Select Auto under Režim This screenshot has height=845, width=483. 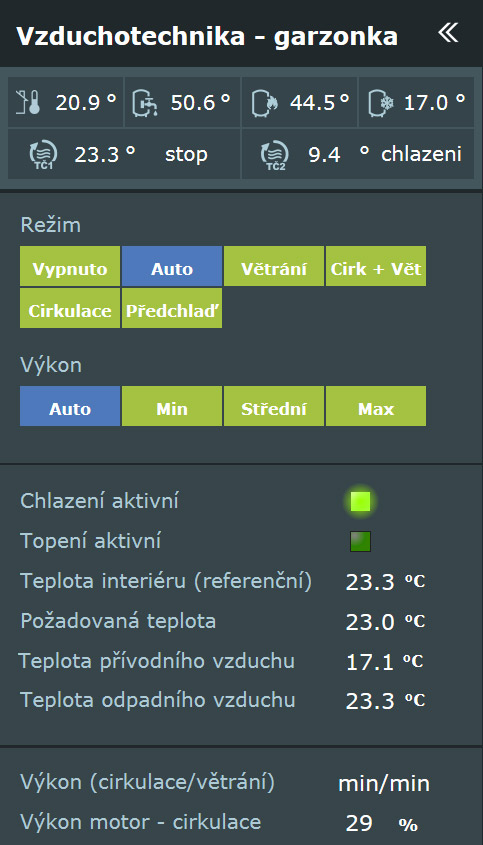coord(172,266)
